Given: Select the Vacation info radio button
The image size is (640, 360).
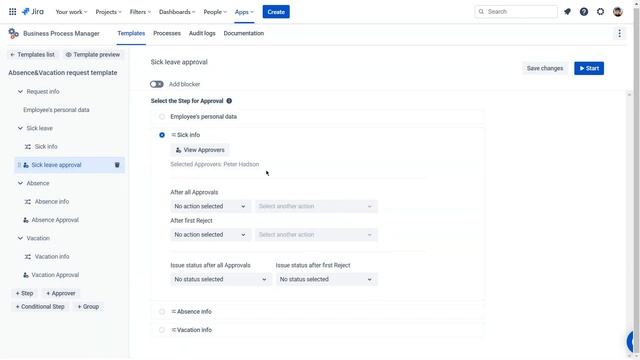Looking at the screenshot, I should click(x=162, y=330).
